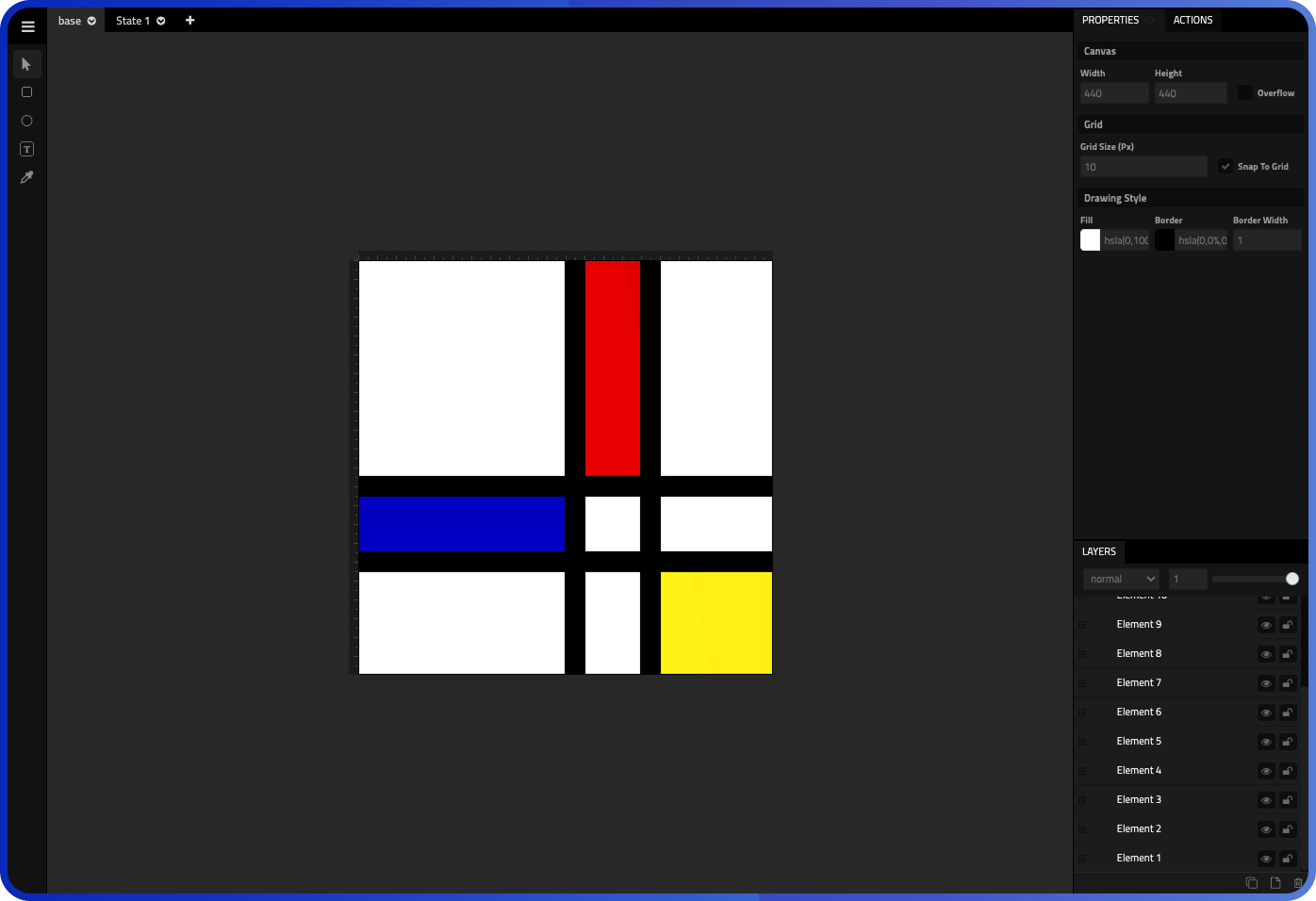1316x901 pixels.
Task: Toggle the Snap To Grid checkbox
Action: pos(1226,167)
